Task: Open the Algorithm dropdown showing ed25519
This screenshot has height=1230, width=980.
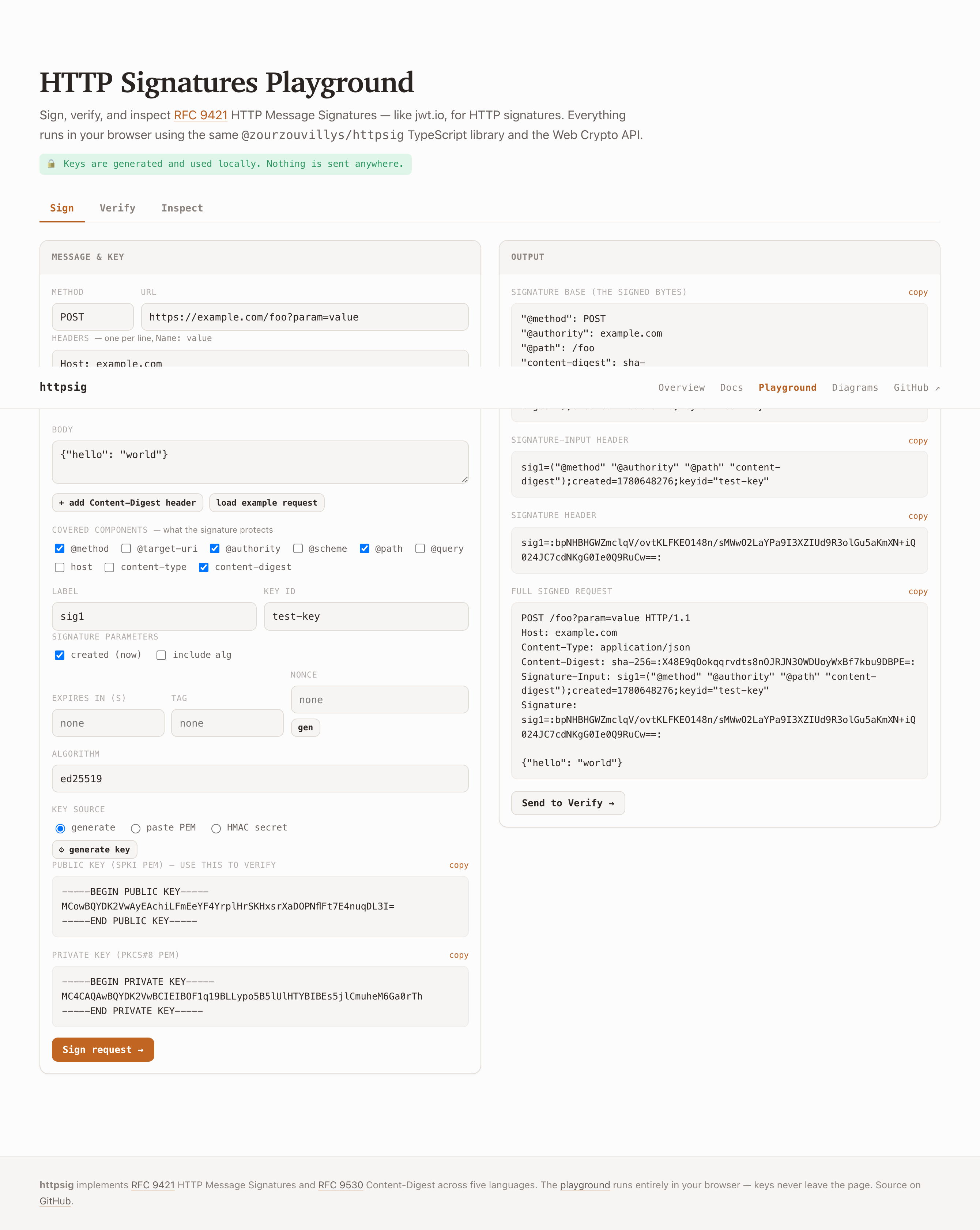Action: [260, 779]
